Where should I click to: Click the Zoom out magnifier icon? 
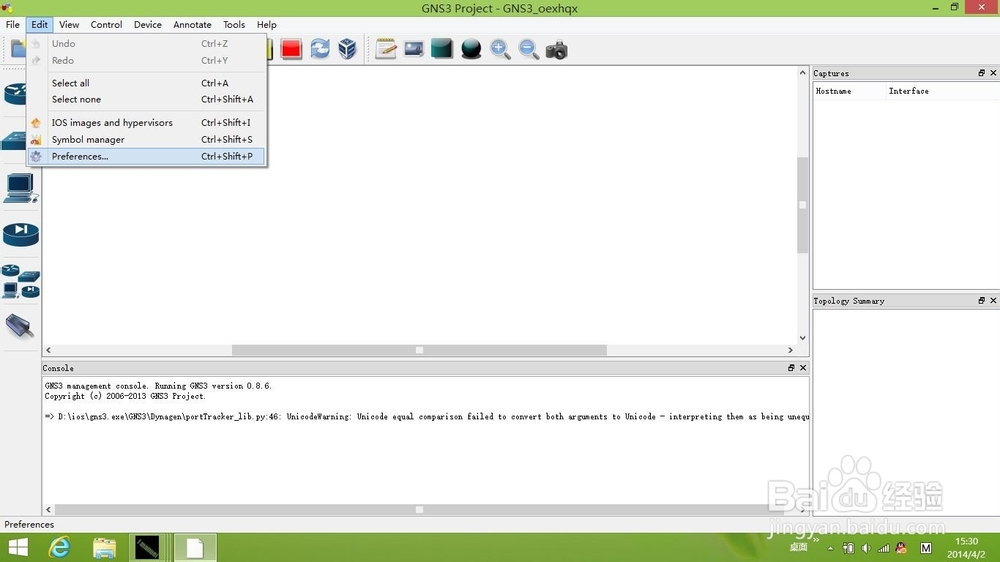tap(528, 49)
